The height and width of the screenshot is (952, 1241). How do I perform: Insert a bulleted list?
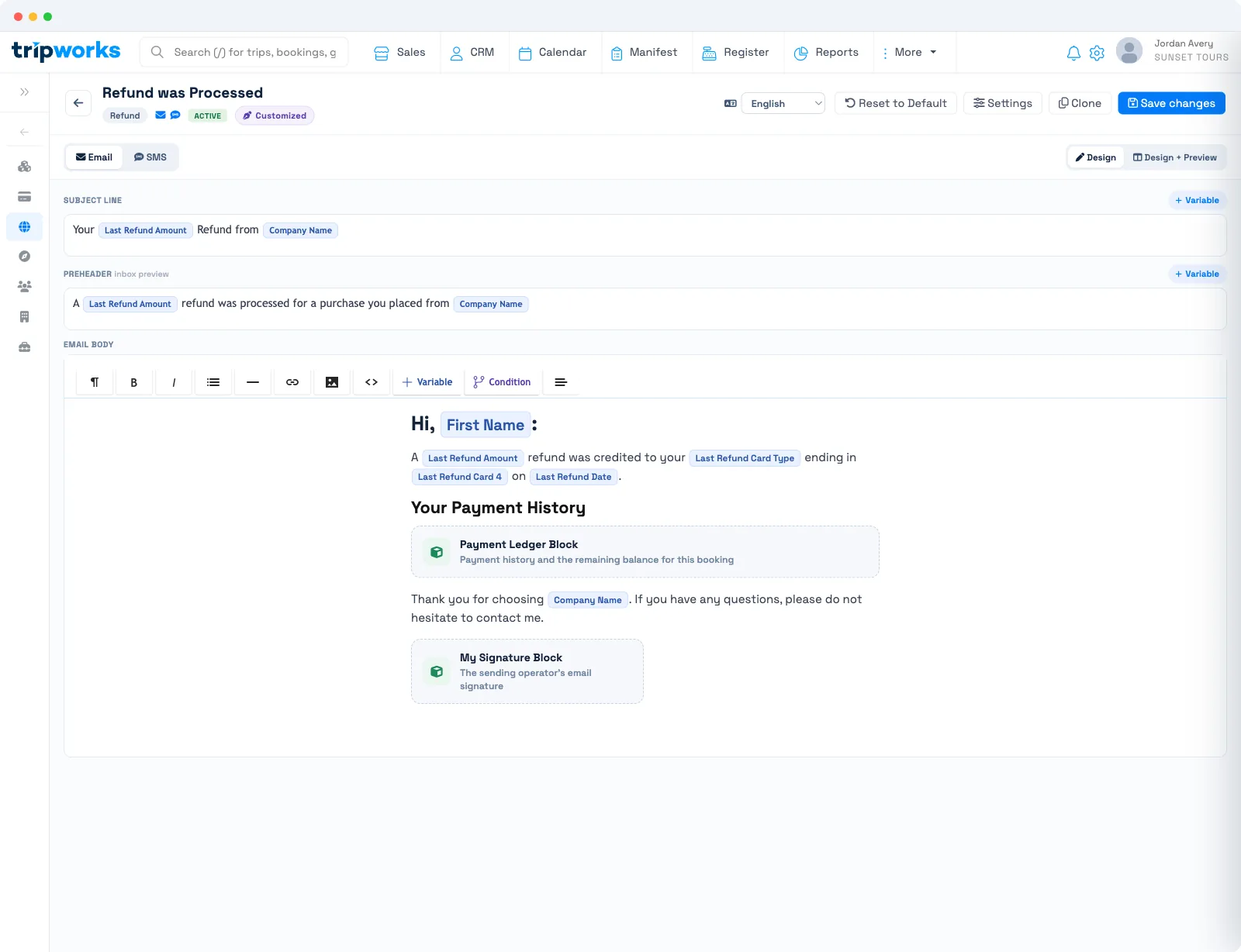213,382
